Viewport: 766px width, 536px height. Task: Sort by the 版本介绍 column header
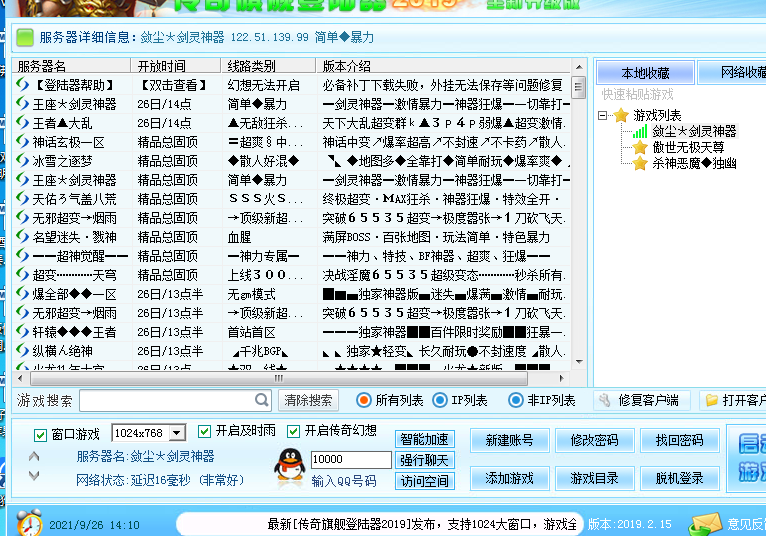click(x=443, y=65)
